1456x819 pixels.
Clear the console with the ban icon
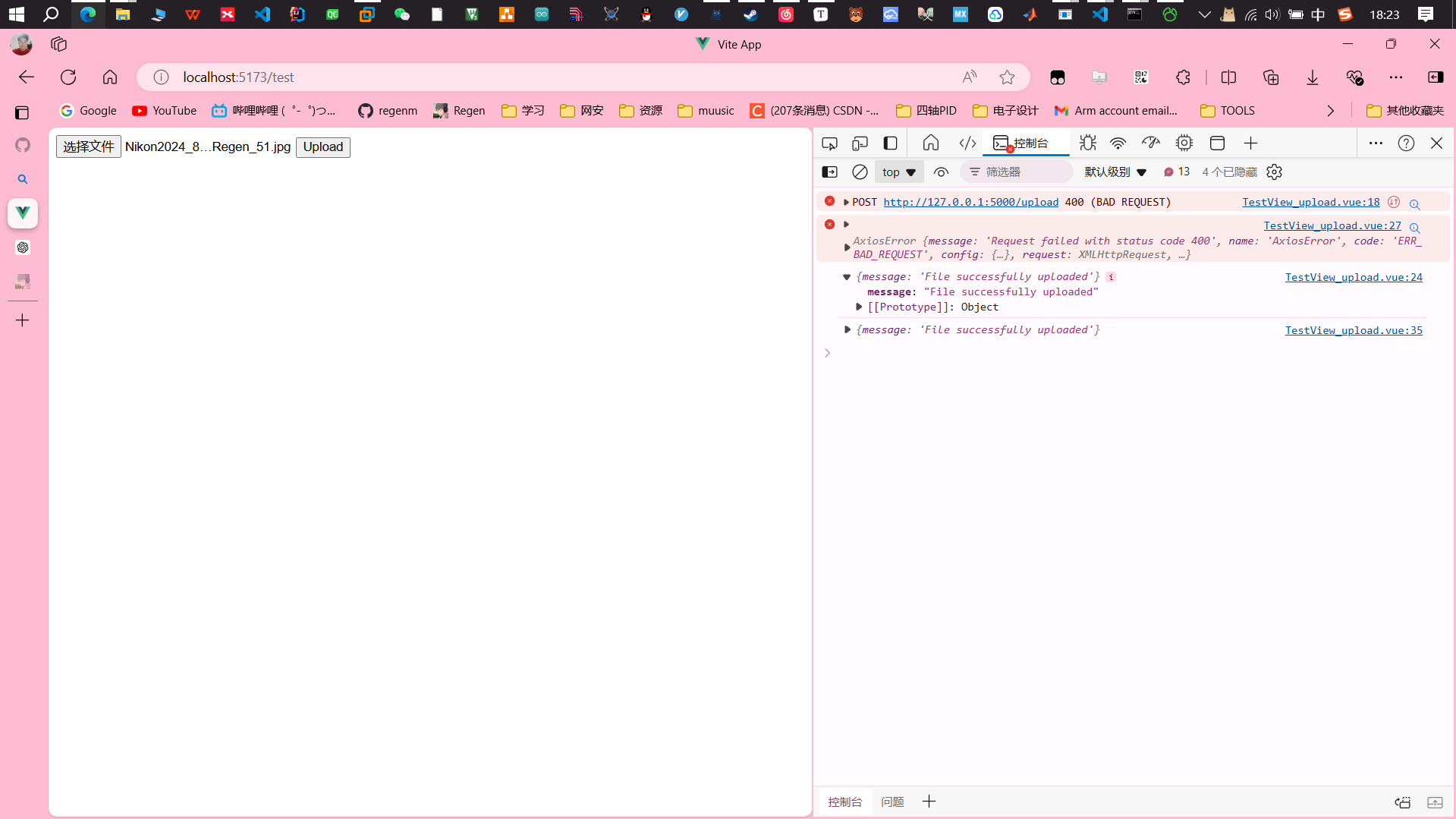pyautogui.click(x=860, y=172)
